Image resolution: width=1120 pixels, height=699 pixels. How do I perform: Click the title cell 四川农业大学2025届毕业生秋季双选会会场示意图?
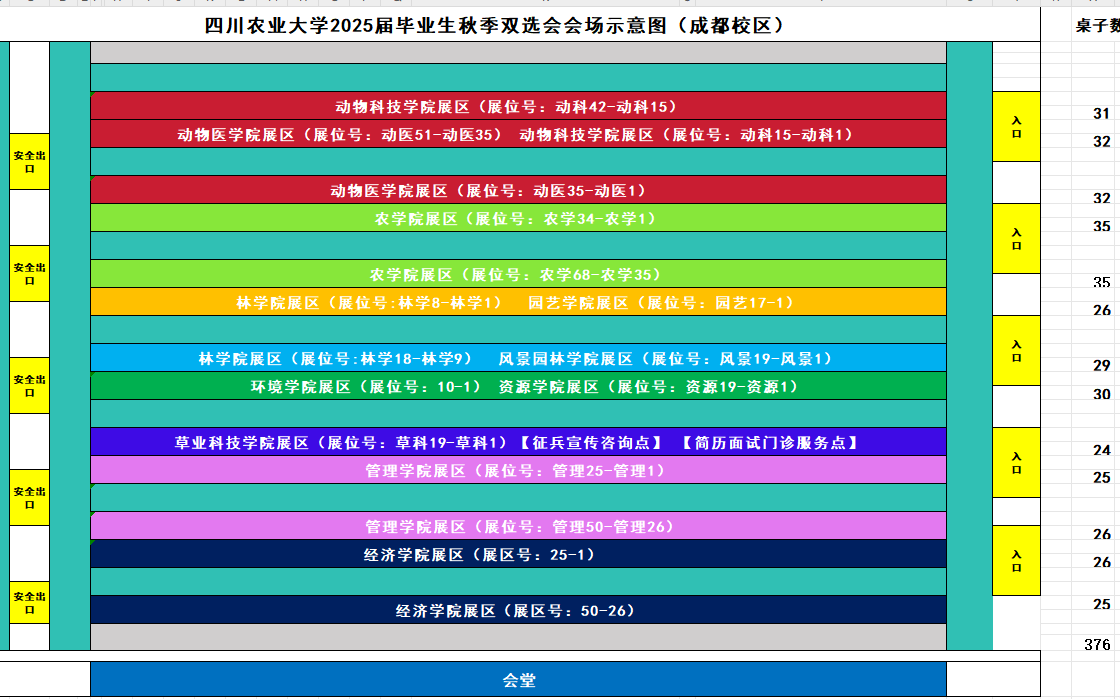(x=494, y=26)
